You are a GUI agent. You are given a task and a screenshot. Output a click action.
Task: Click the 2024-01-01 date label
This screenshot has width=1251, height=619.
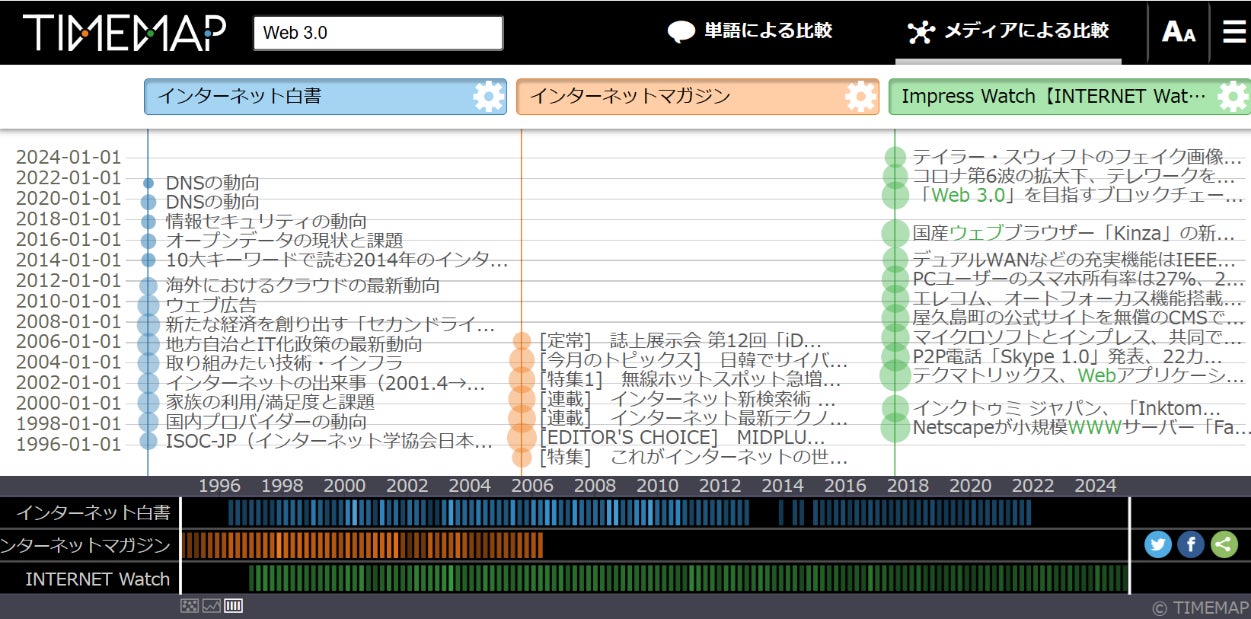point(68,157)
